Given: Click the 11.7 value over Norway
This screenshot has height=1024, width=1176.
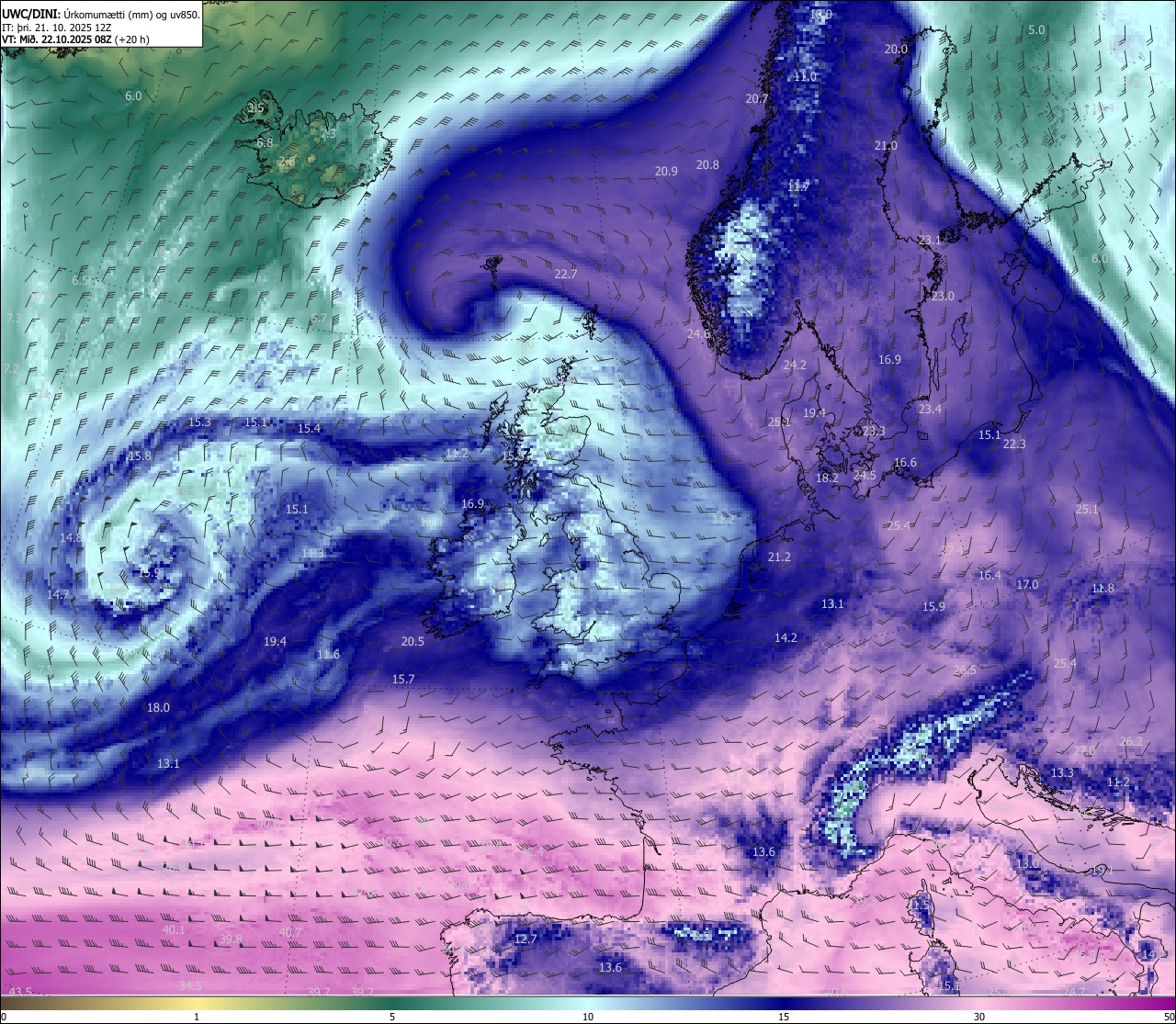Looking at the screenshot, I should click(798, 186).
